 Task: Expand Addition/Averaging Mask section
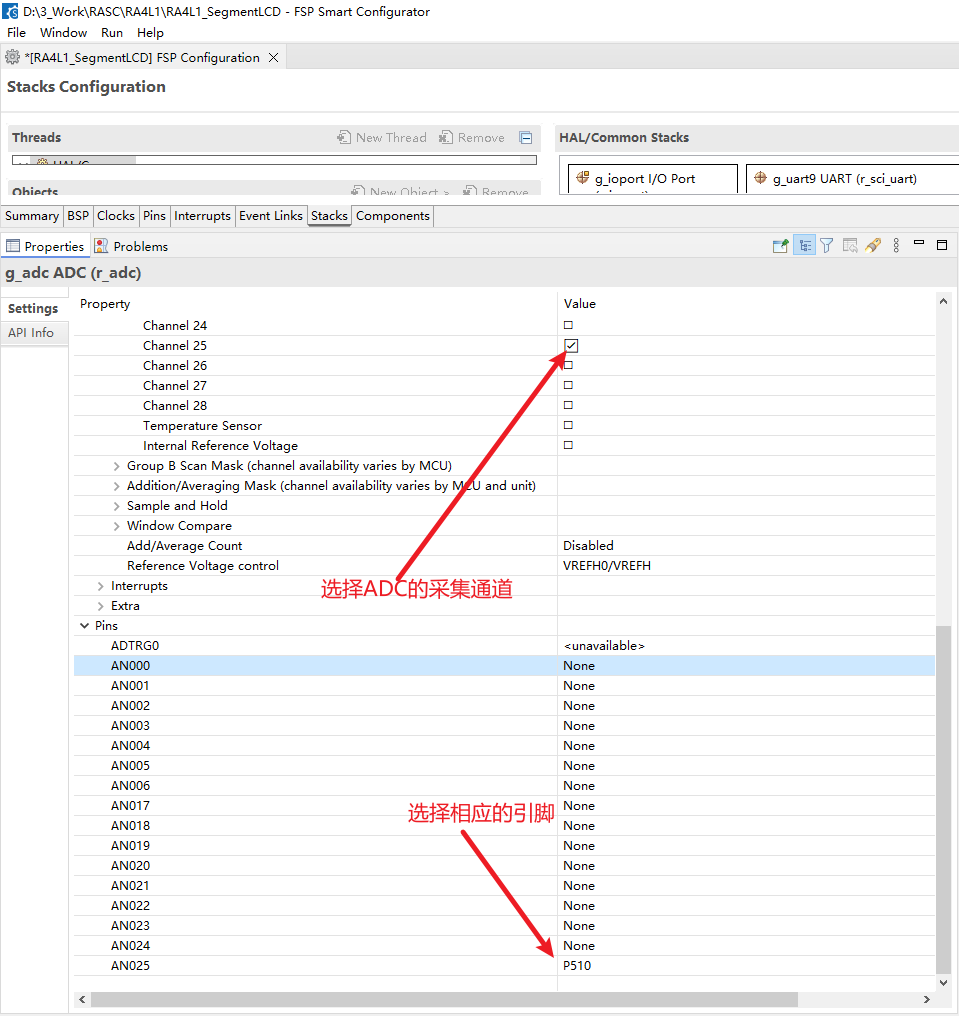coord(117,486)
